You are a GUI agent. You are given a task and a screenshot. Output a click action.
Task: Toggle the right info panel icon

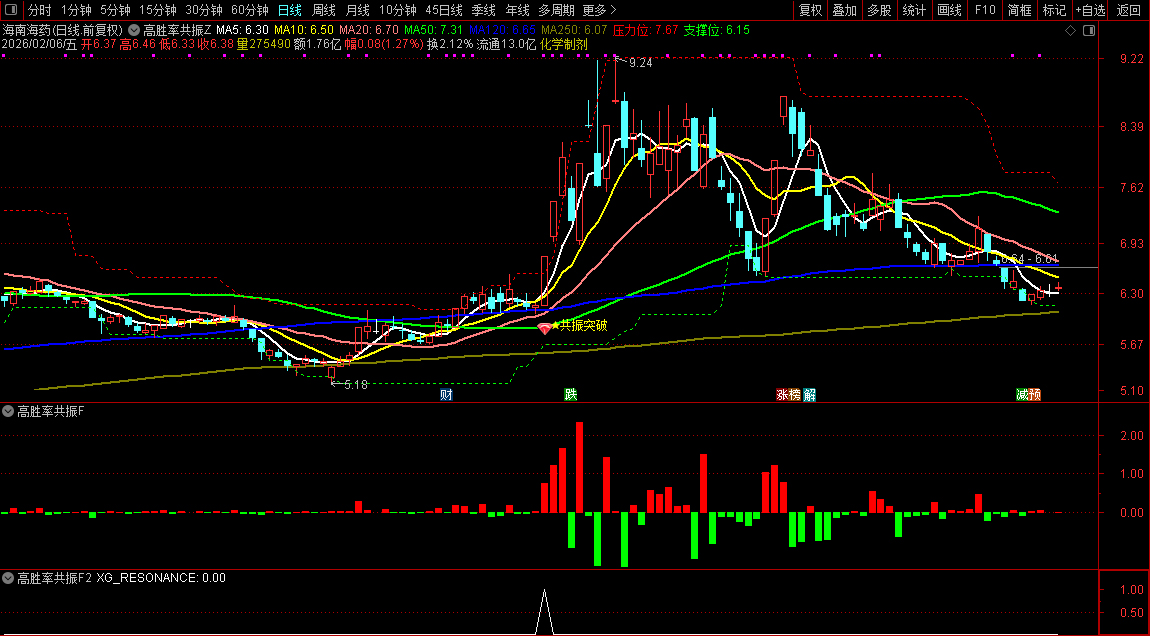(1089, 31)
